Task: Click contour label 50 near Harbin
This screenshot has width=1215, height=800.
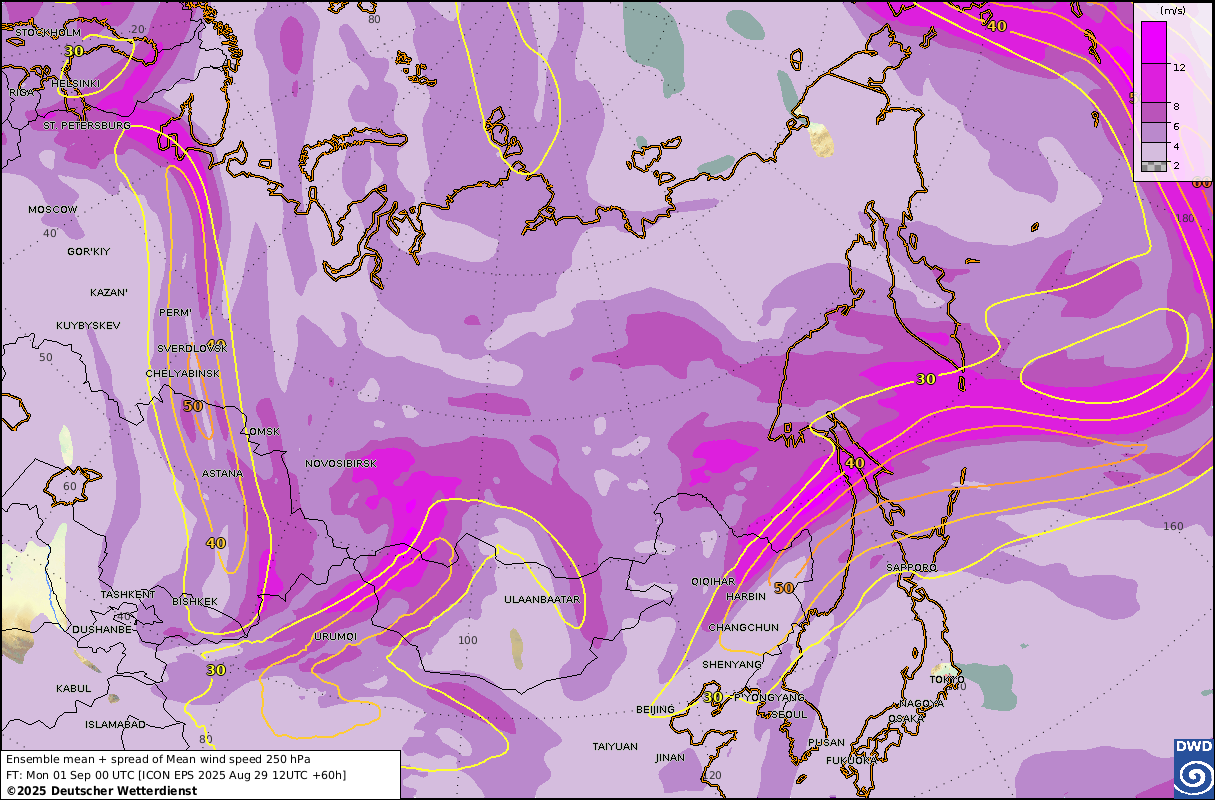Action: [784, 587]
